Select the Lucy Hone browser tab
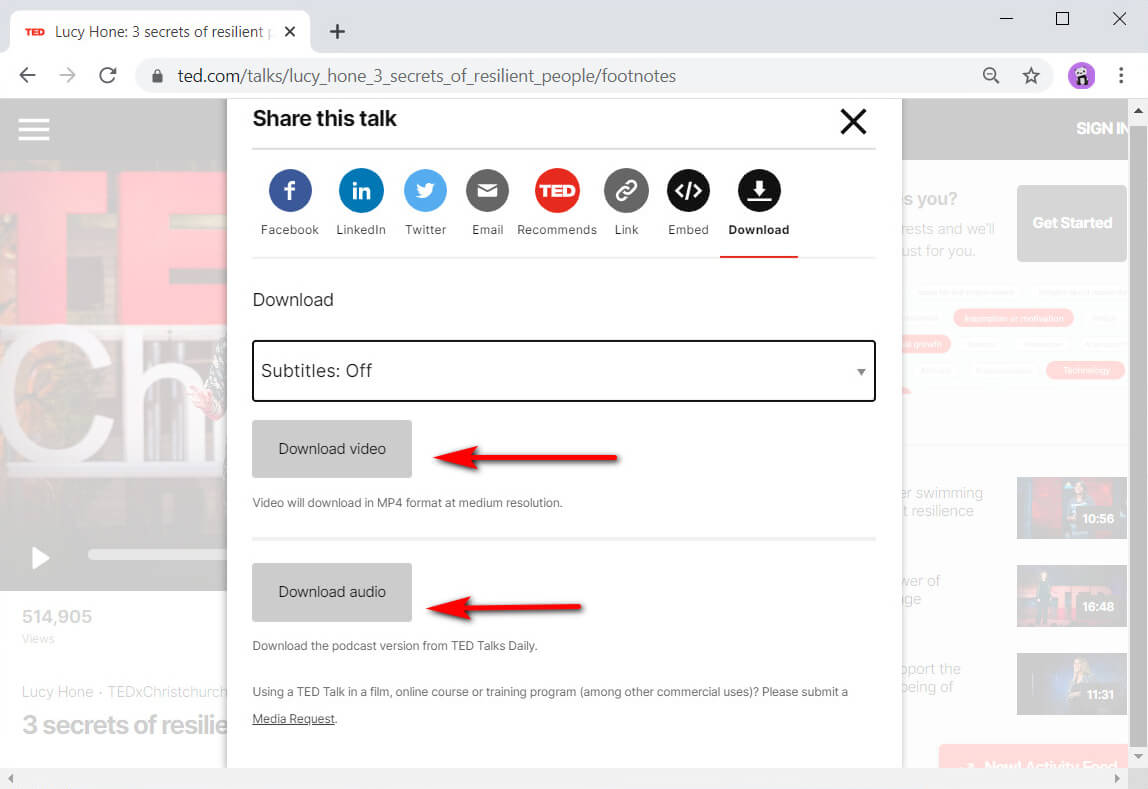This screenshot has width=1148, height=789. [x=160, y=31]
